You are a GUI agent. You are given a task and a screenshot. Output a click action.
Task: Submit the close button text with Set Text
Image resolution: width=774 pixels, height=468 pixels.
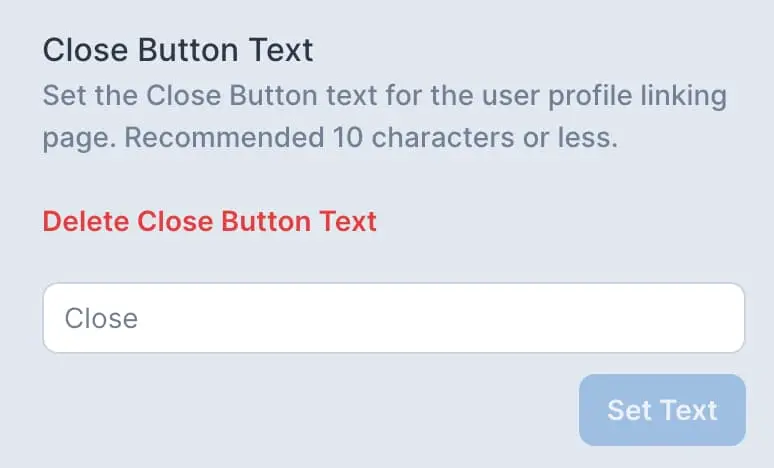click(x=662, y=410)
